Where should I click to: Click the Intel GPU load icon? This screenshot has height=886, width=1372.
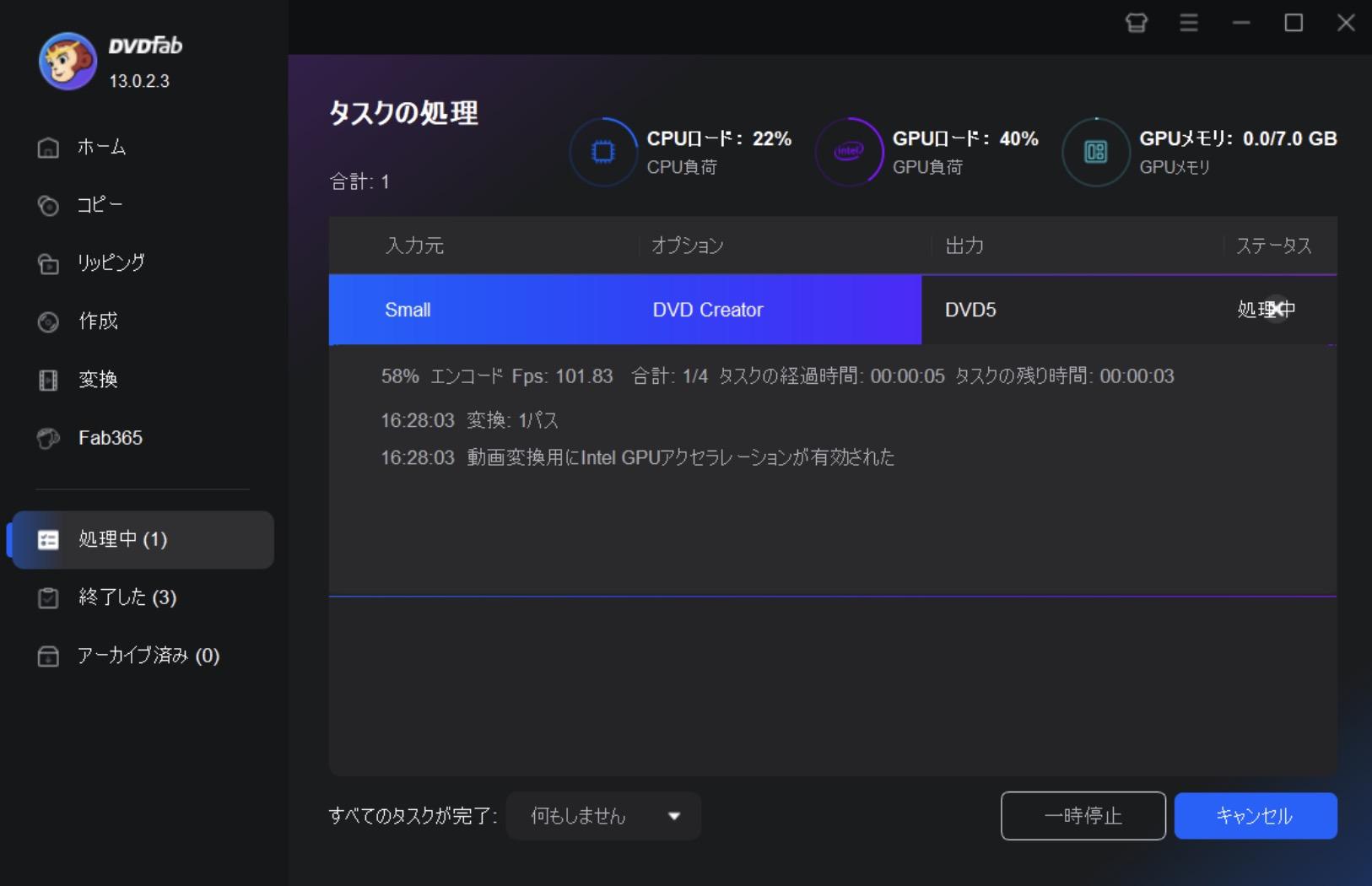(849, 152)
